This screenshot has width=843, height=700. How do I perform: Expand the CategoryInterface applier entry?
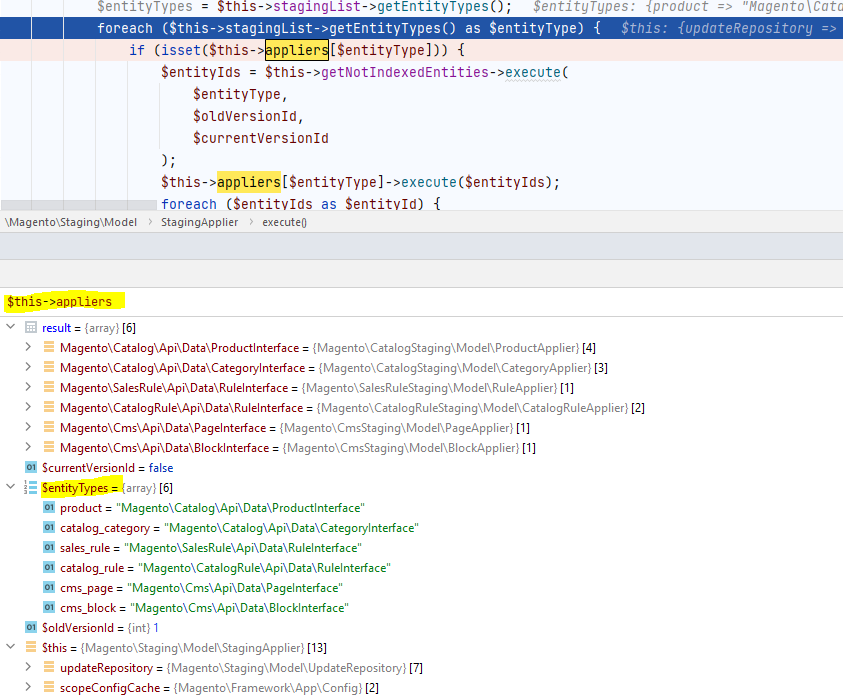29,368
